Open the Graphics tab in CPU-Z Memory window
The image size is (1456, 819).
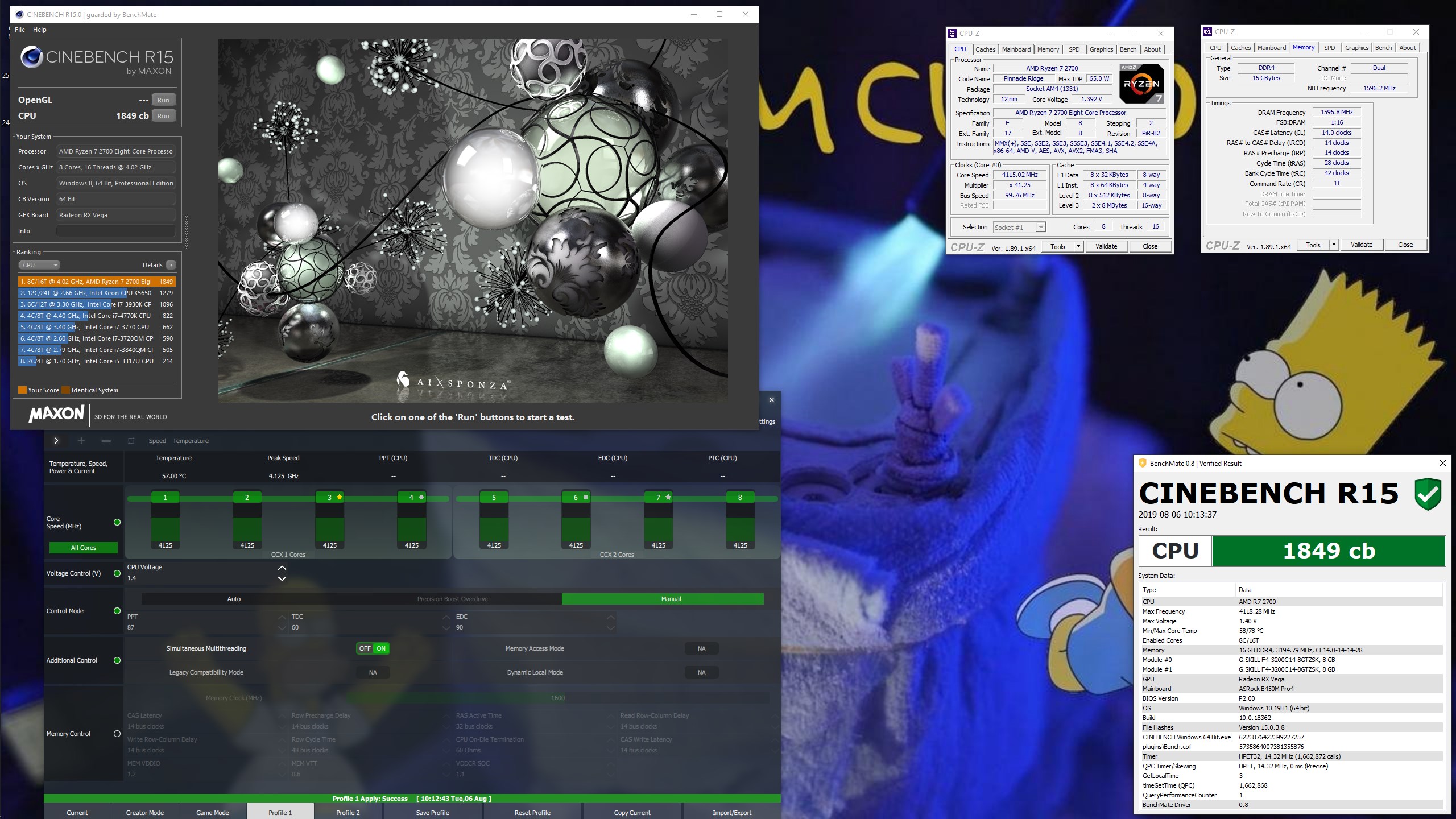tap(1356, 48)
